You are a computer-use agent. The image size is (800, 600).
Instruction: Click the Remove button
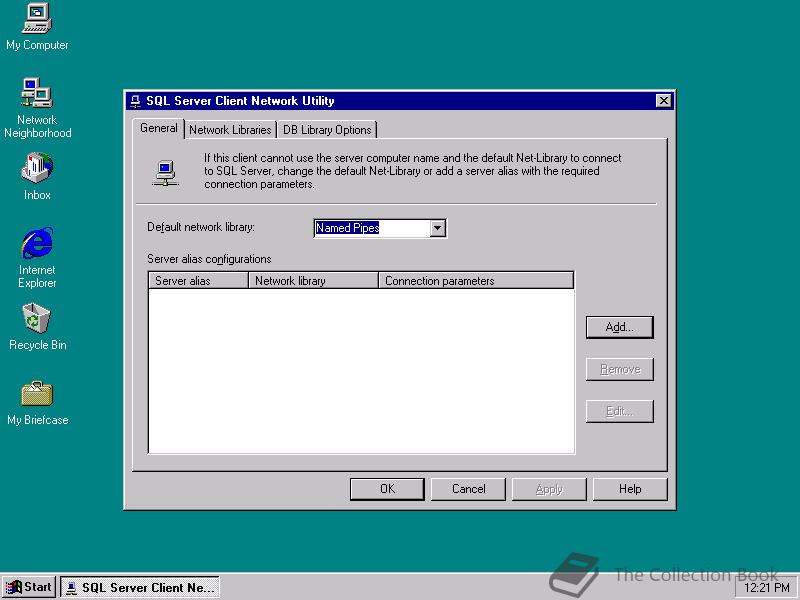pos(619,369)
